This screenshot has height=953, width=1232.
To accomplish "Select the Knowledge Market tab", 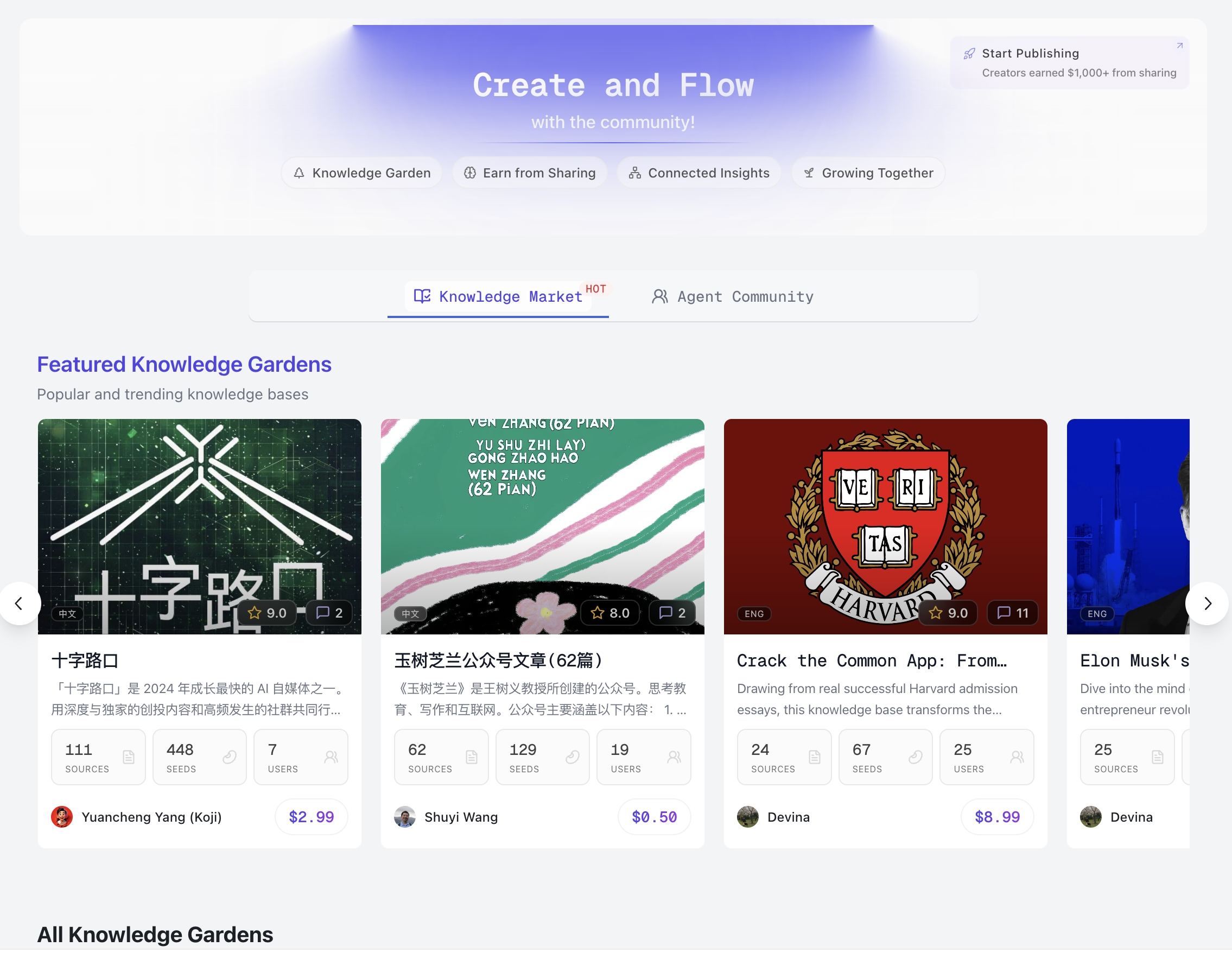I will point(498,297).
